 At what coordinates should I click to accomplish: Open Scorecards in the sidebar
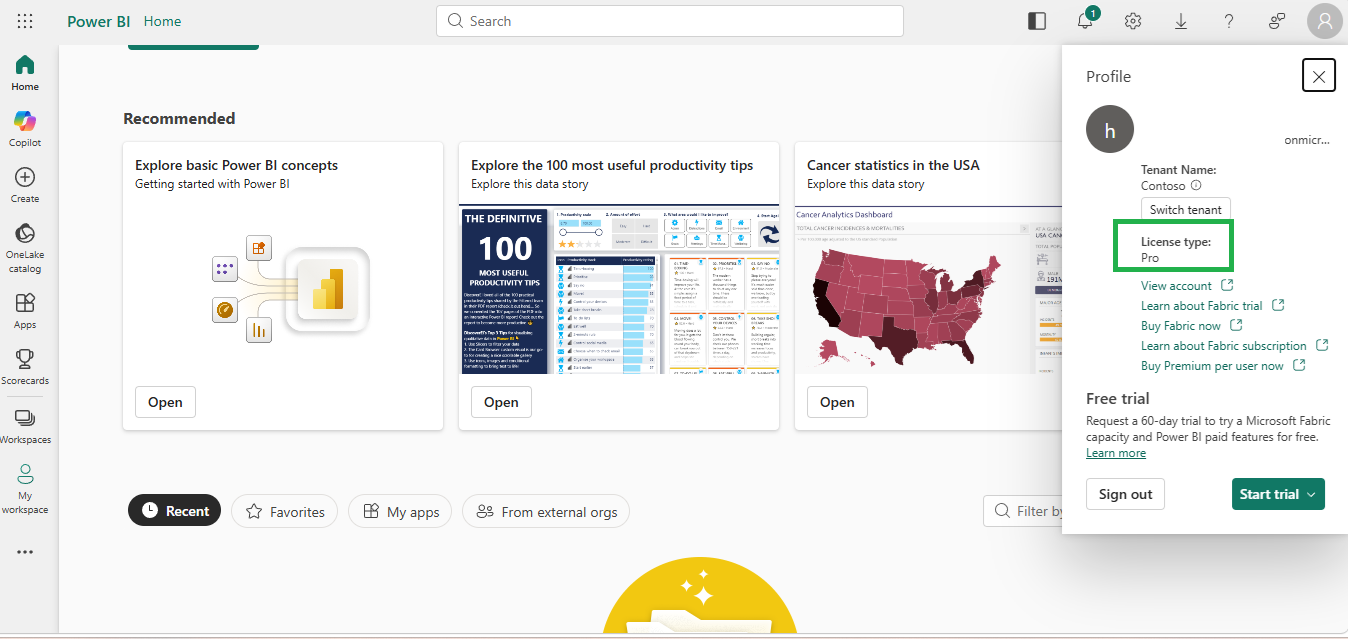(25, 367)
